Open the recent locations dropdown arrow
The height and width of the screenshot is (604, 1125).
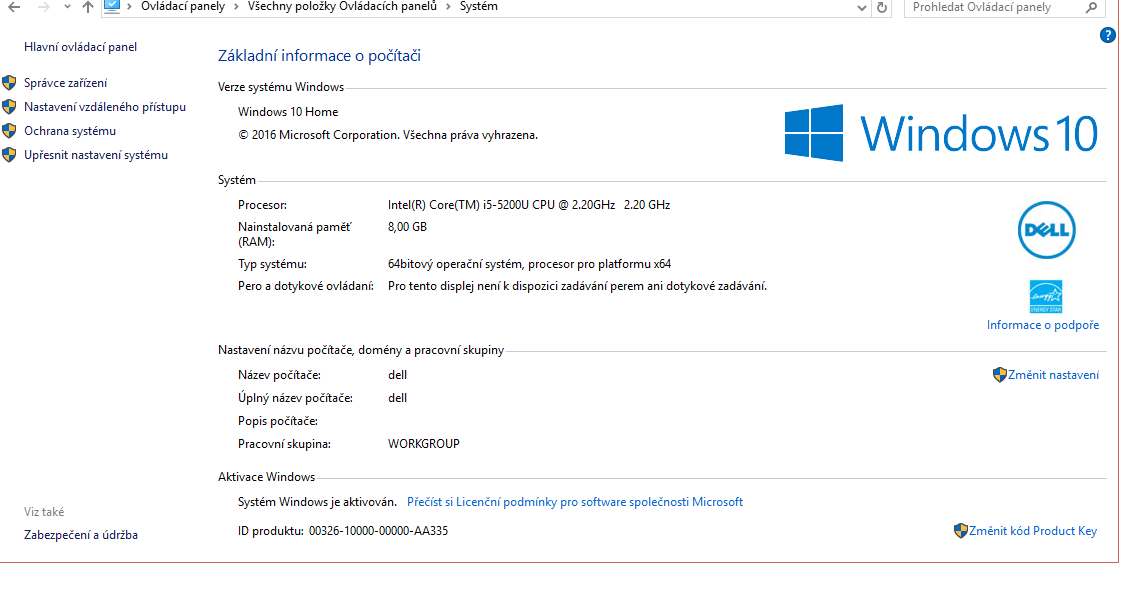click(x=67, y=7)
